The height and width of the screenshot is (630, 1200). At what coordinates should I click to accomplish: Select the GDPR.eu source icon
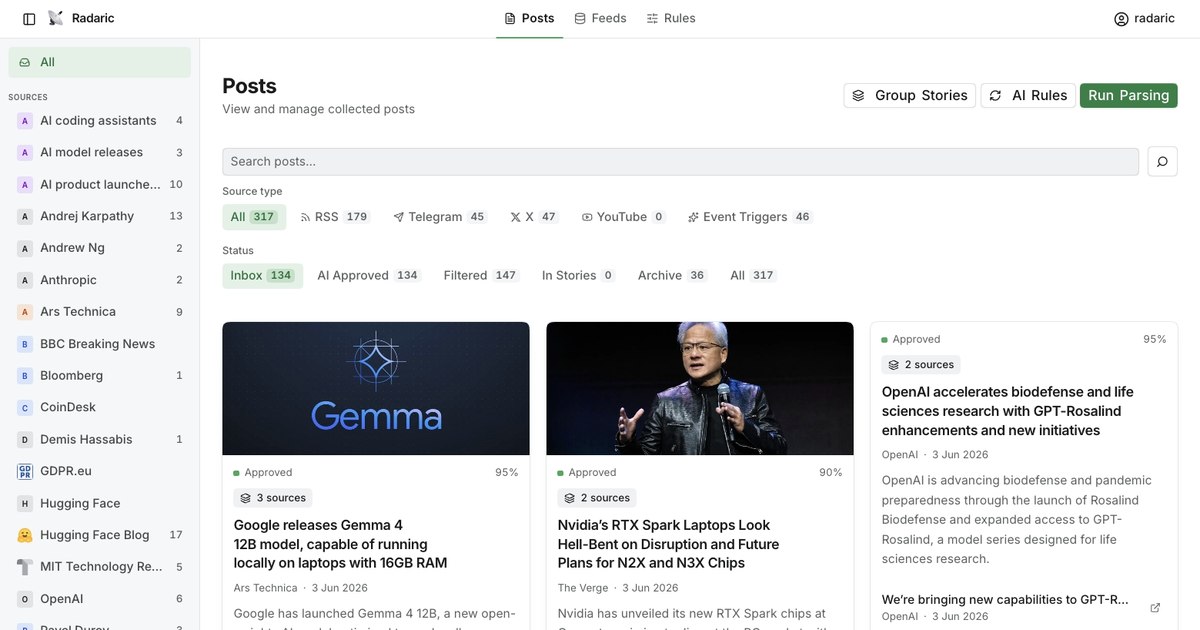tap(25, 471)
